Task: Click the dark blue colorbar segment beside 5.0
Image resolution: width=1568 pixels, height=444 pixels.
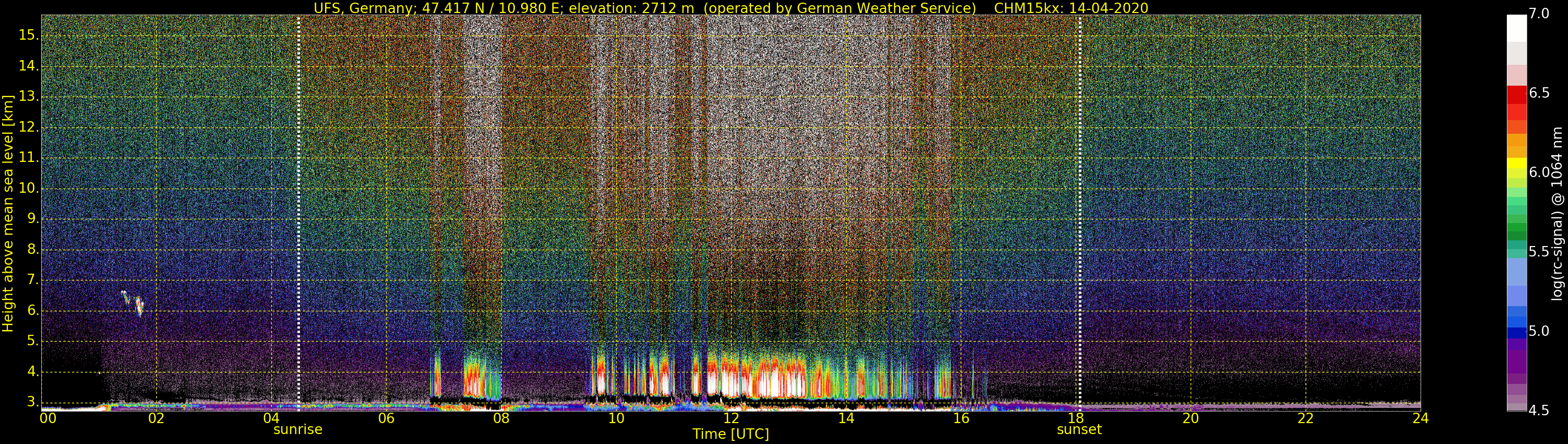Action: coord(1516,333)
